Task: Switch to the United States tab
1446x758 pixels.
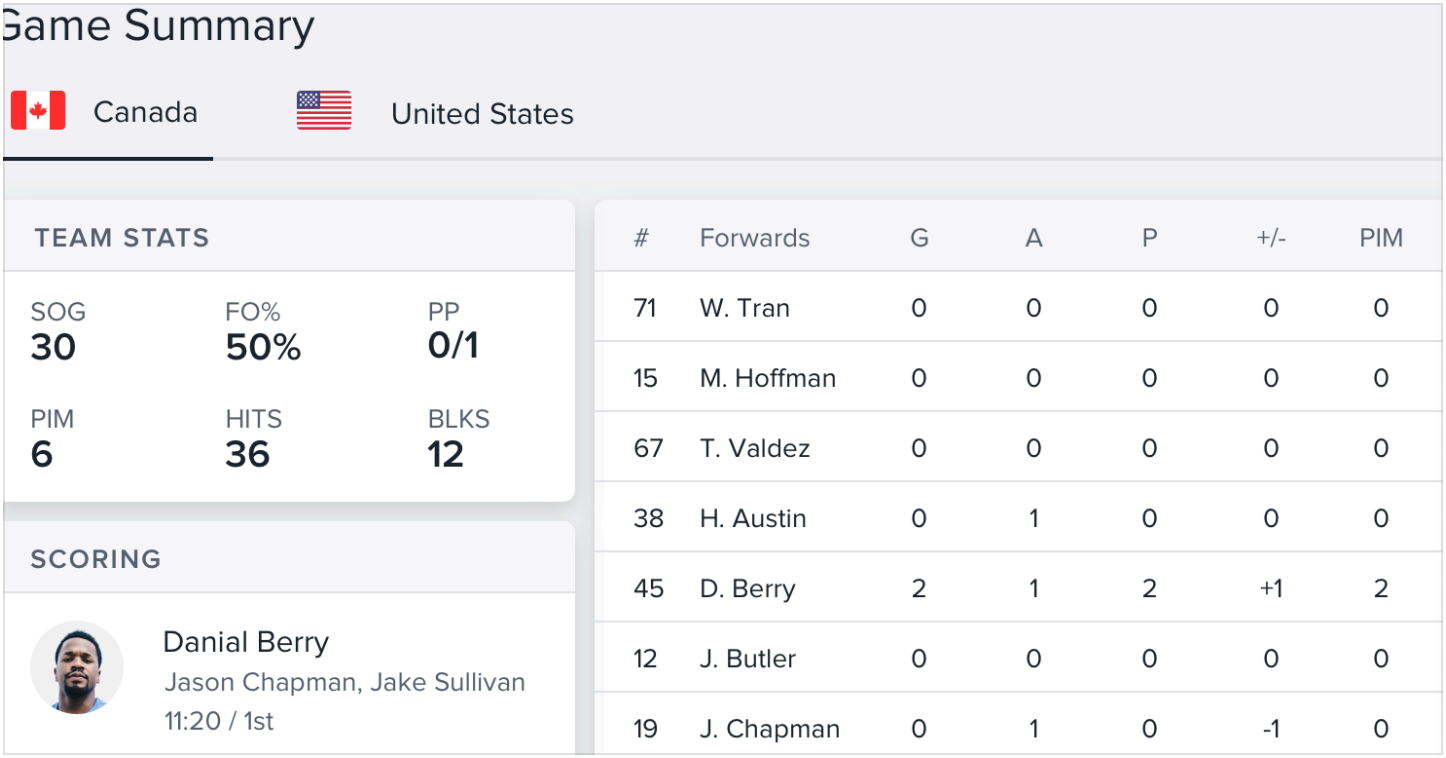Action: click(x=482, y=114)
